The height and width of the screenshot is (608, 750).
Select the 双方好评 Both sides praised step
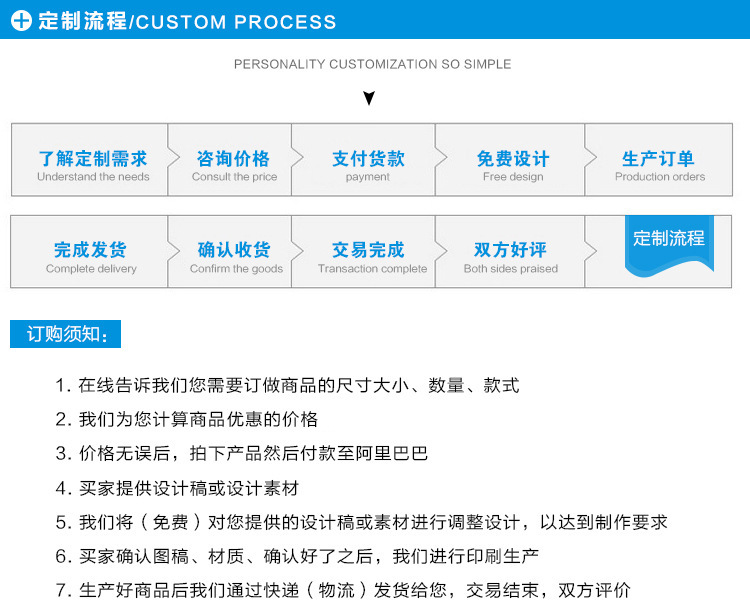(x=510, y=252)
